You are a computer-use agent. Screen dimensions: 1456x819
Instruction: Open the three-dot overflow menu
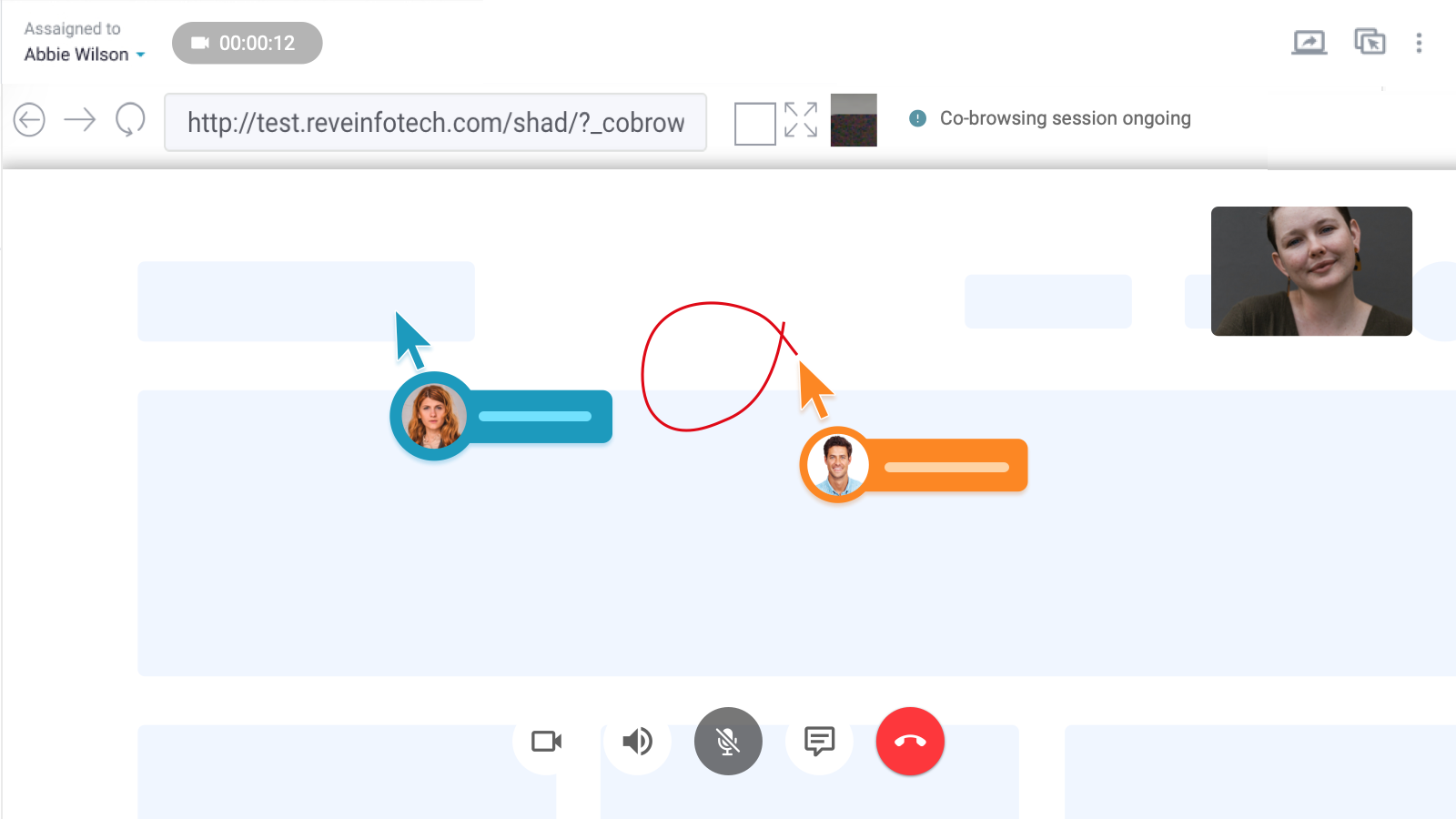coord(1420,43)
